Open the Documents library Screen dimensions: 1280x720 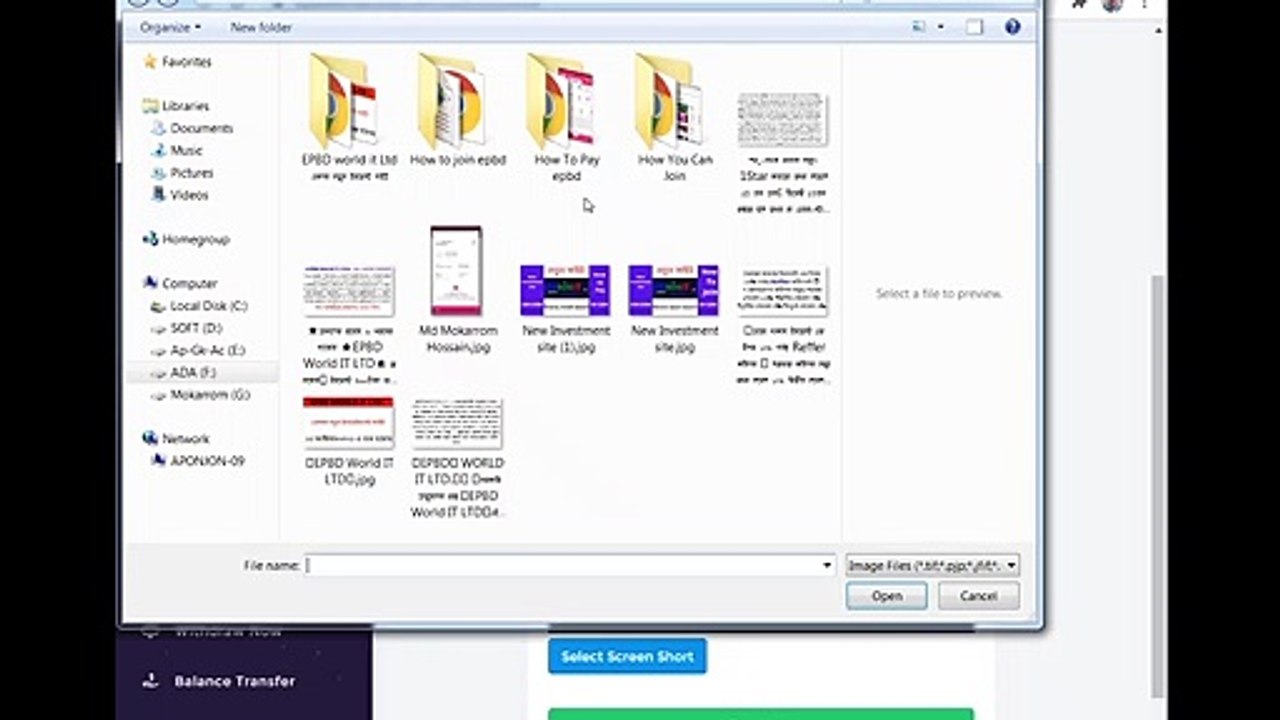click(x=191, y=128)
